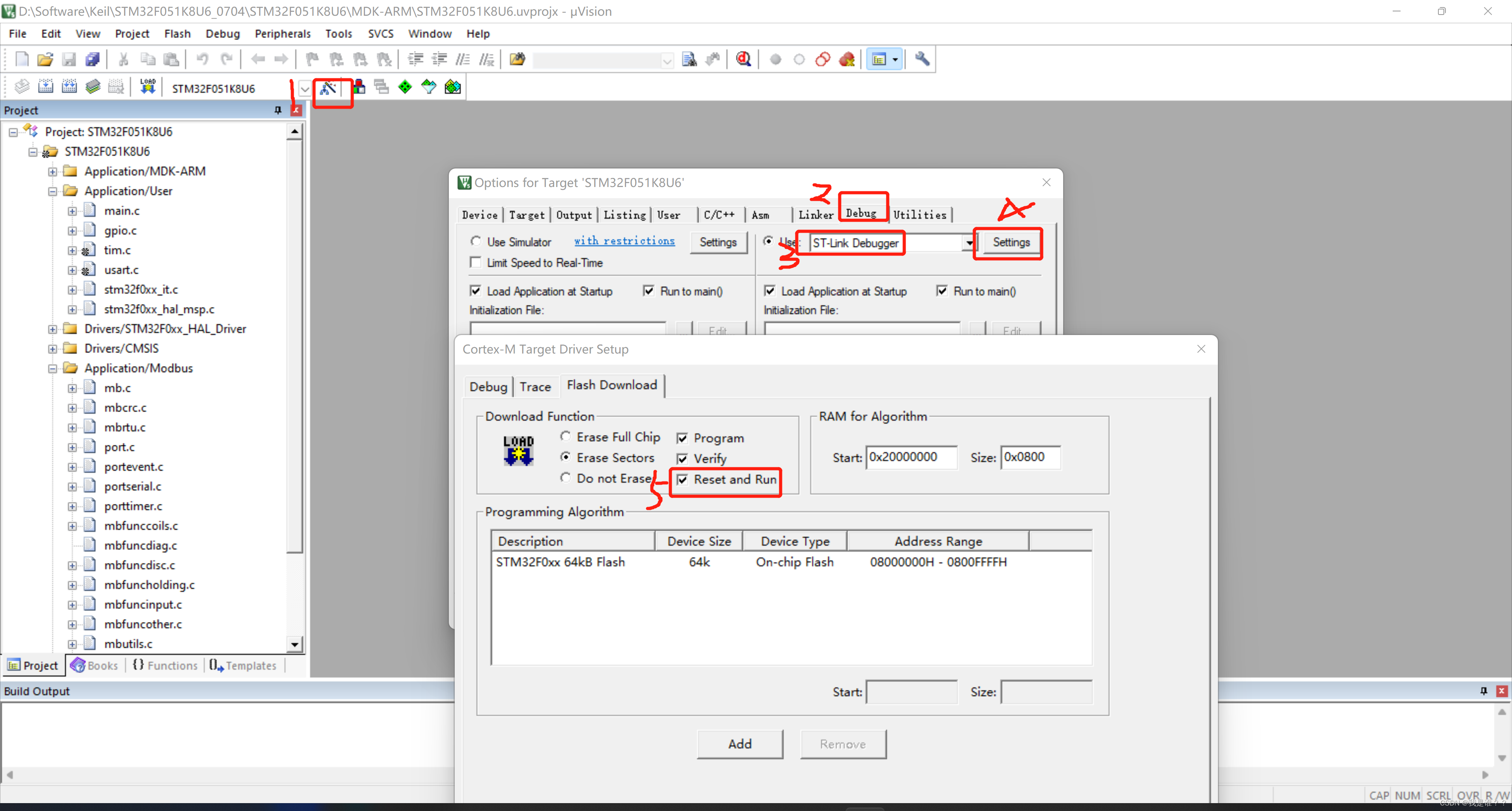Click the 'with restrictions' link
The image size is (1512, 811).
pos(624,241)
